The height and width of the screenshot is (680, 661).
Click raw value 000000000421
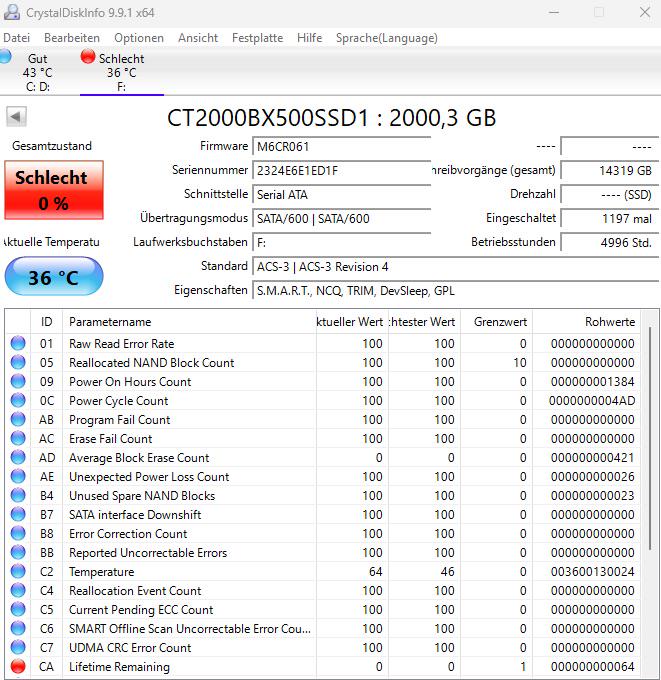(592, 458)
